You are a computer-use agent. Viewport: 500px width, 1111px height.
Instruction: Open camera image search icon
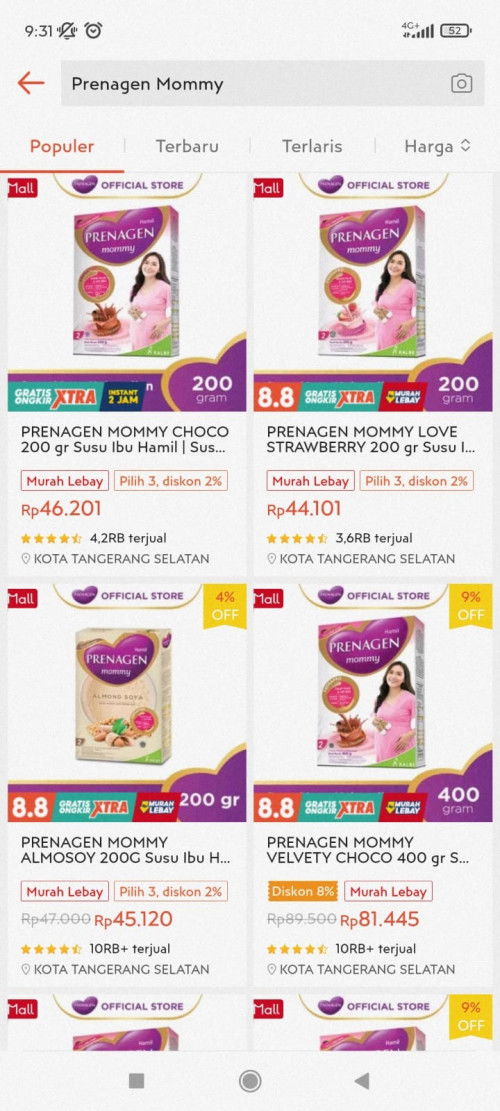tap(461, 84)
